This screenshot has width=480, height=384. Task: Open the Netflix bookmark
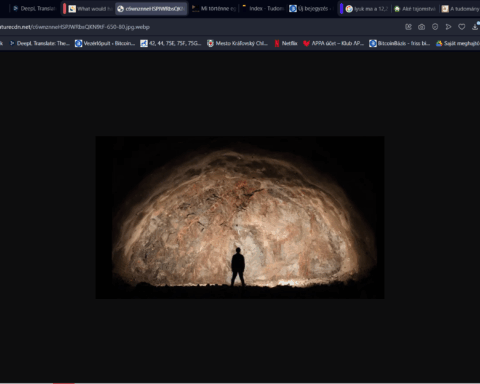click(x=286, y=43)
